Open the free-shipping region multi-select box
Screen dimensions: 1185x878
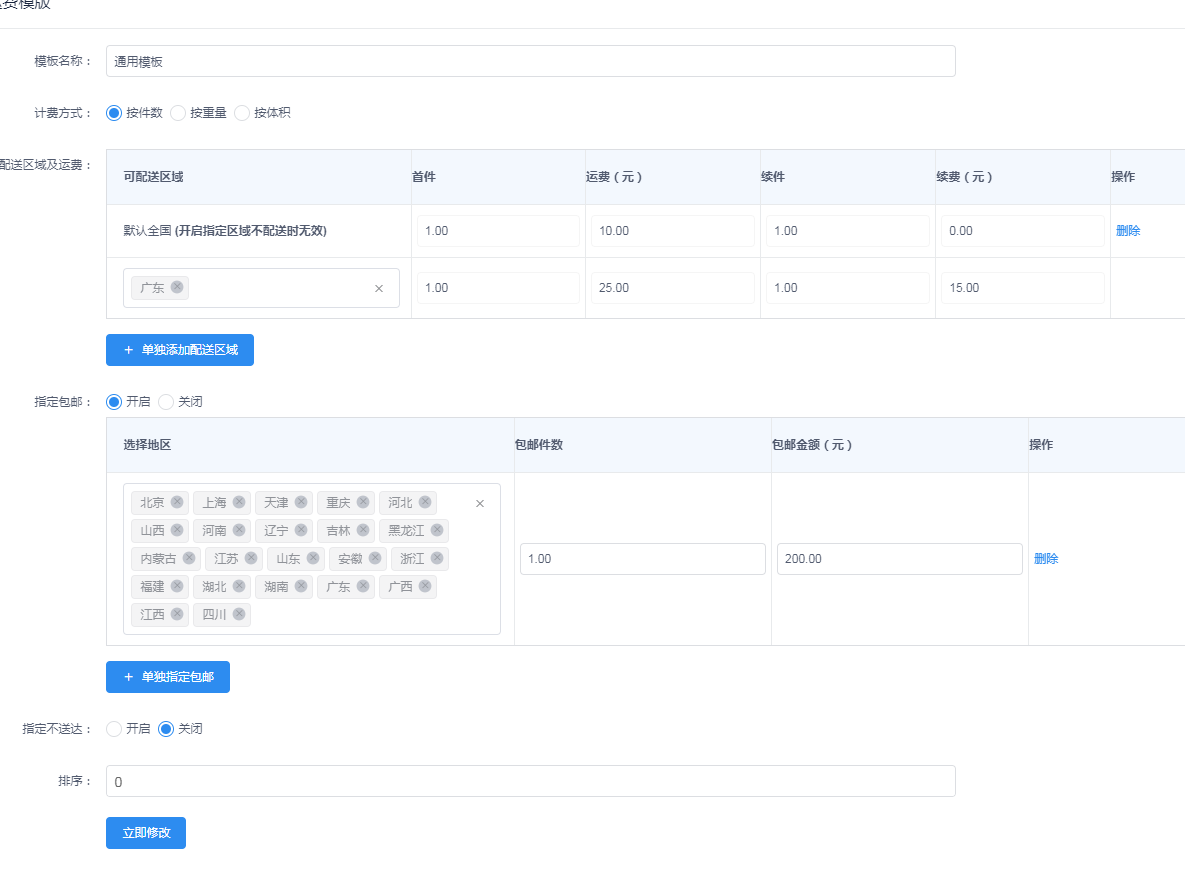350,615
